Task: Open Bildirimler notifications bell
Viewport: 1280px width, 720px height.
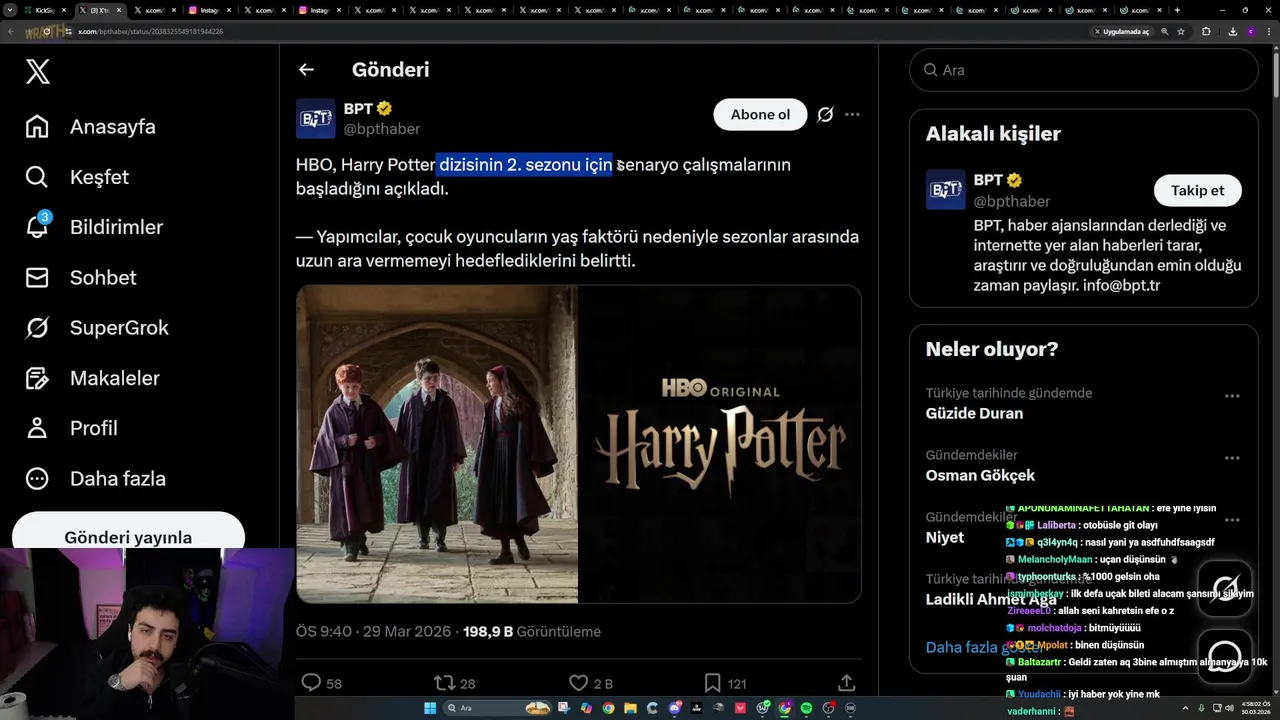Action: [x=94, y=227]
